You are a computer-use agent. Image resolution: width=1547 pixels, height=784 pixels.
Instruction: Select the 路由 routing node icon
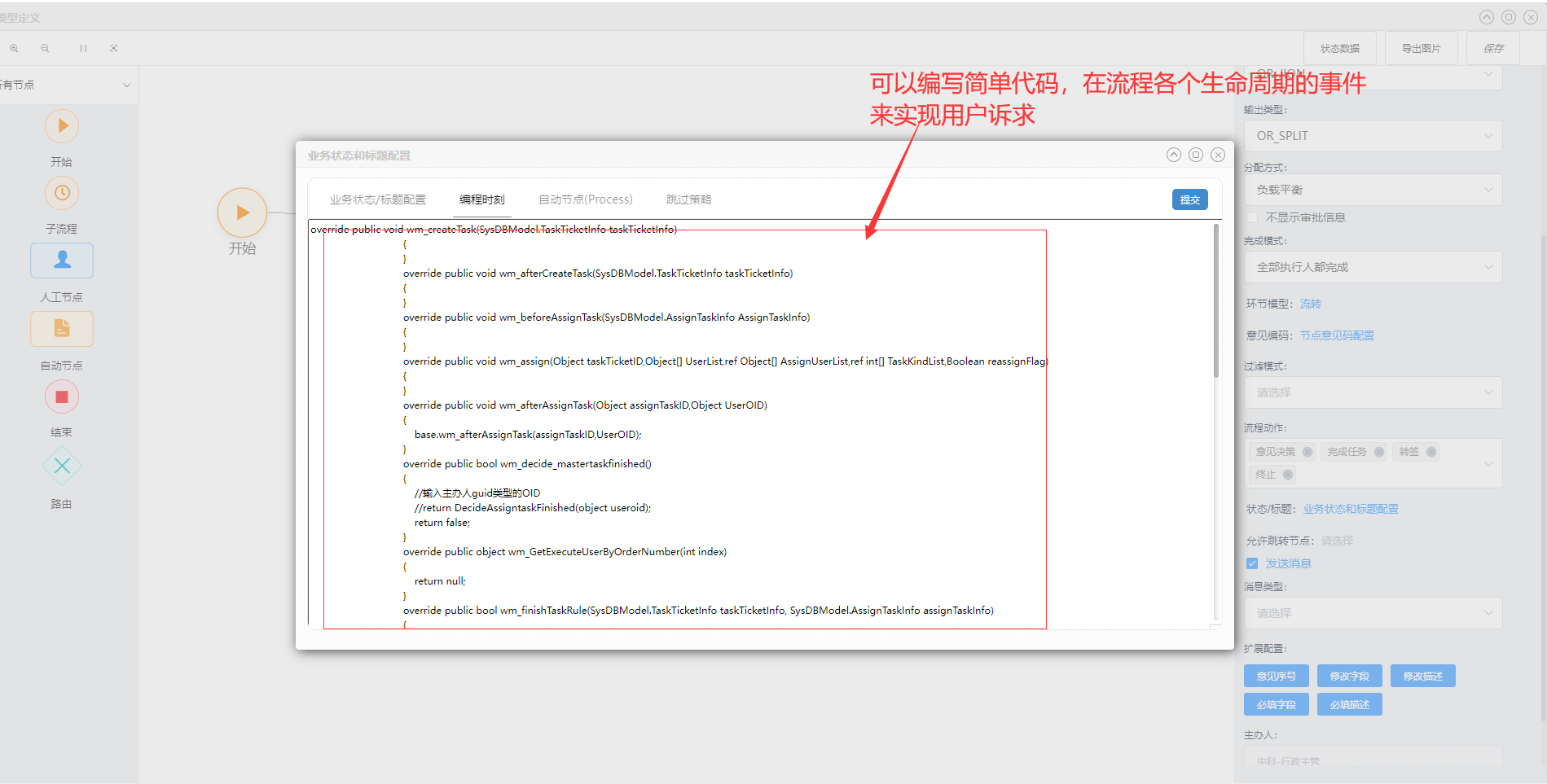pos(62,466)
